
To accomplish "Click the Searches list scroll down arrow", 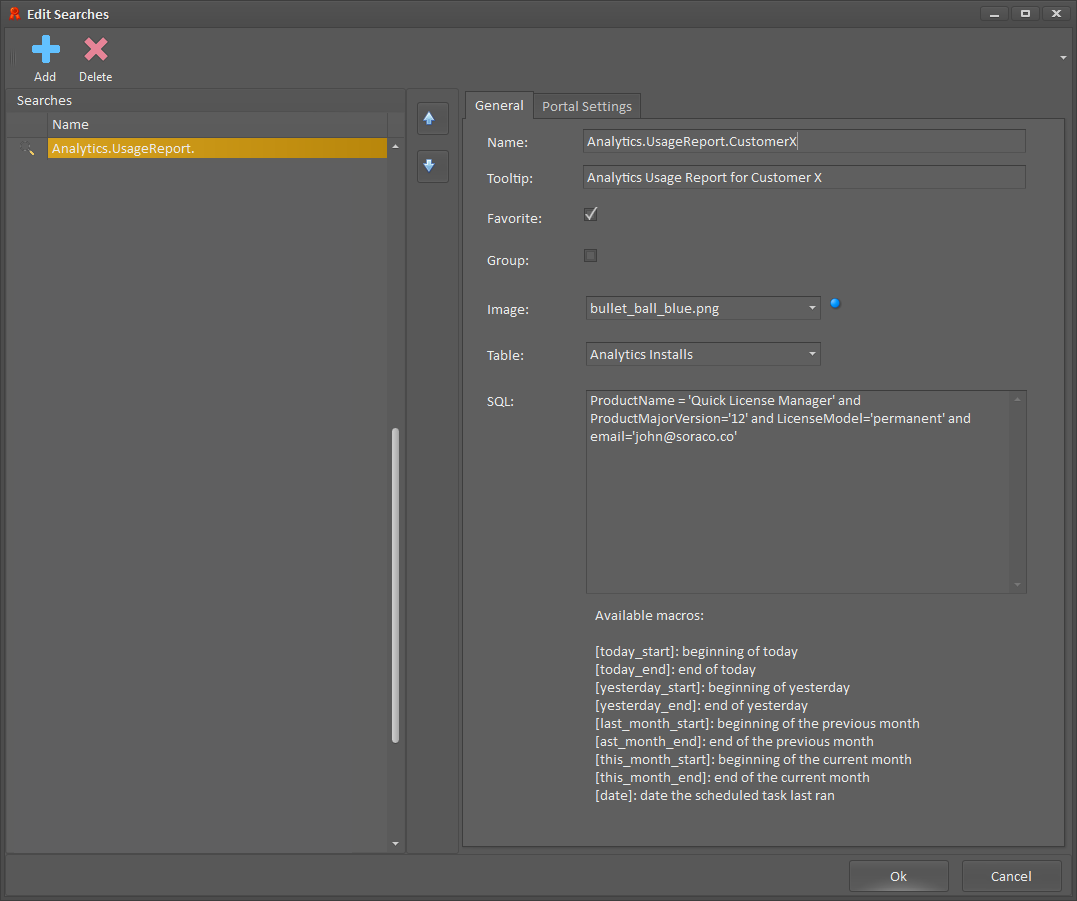I will tap(395, 843).
